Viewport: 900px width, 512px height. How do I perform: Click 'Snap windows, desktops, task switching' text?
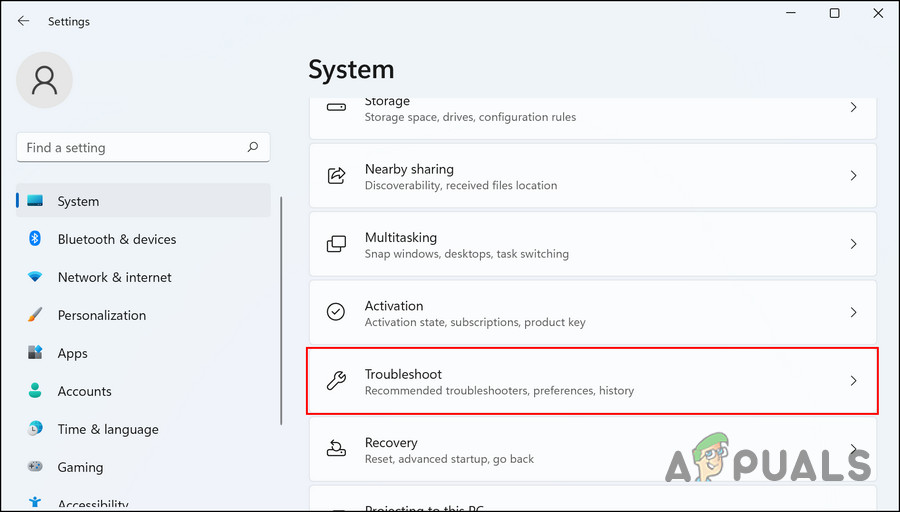tap(467, 254)
